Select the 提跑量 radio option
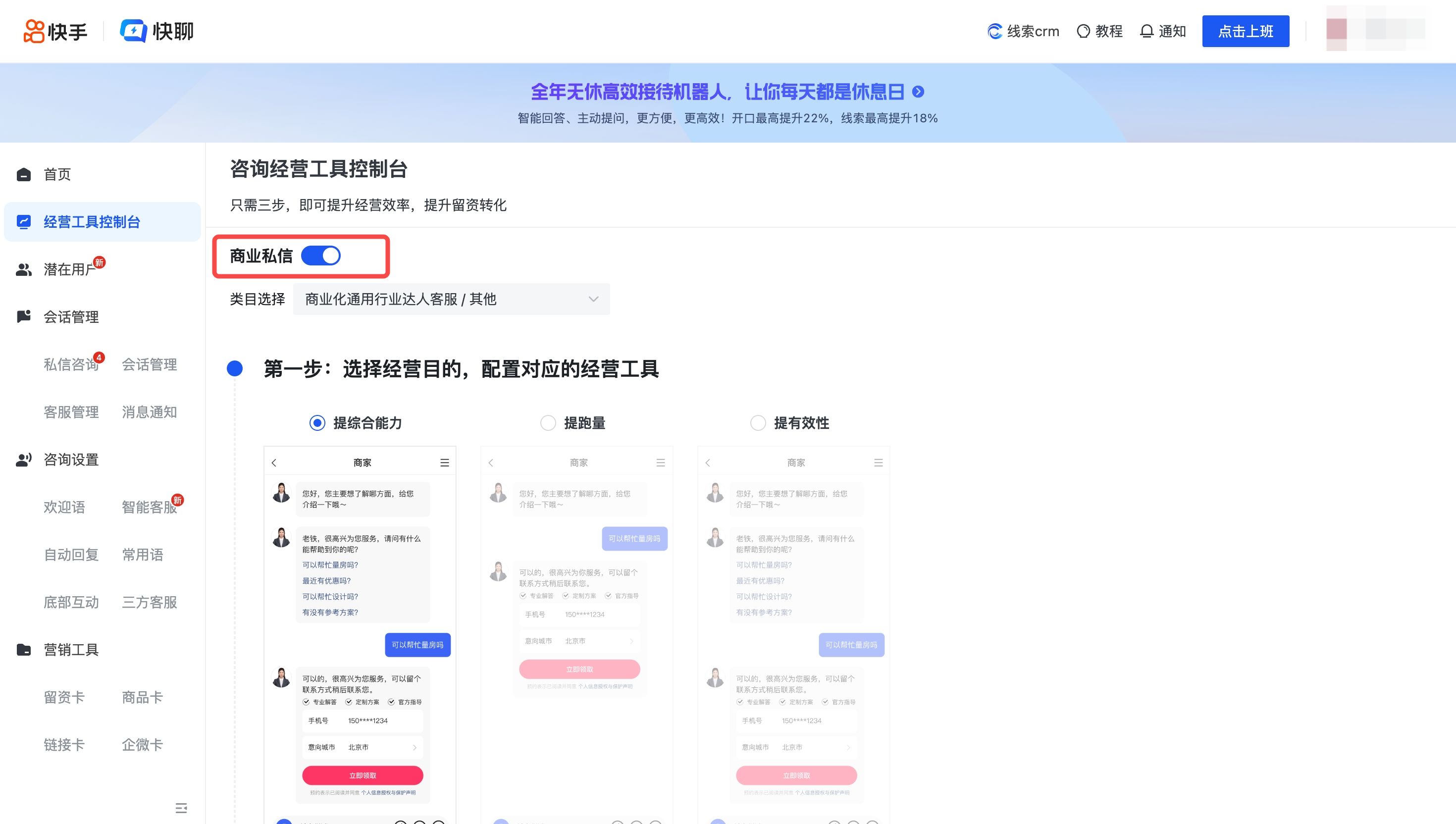1456x824 pixels. coord(548,423)
